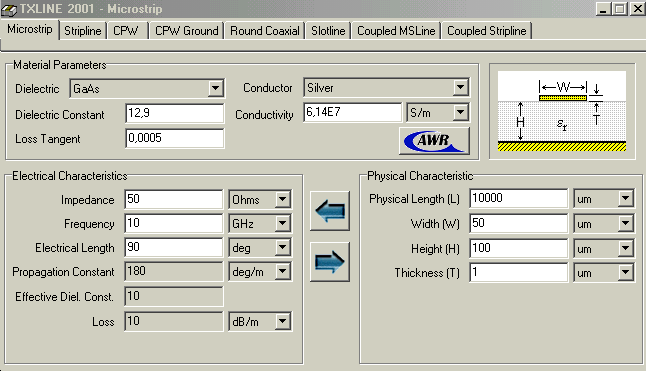Select the Microstrip tab

[30, 30]
